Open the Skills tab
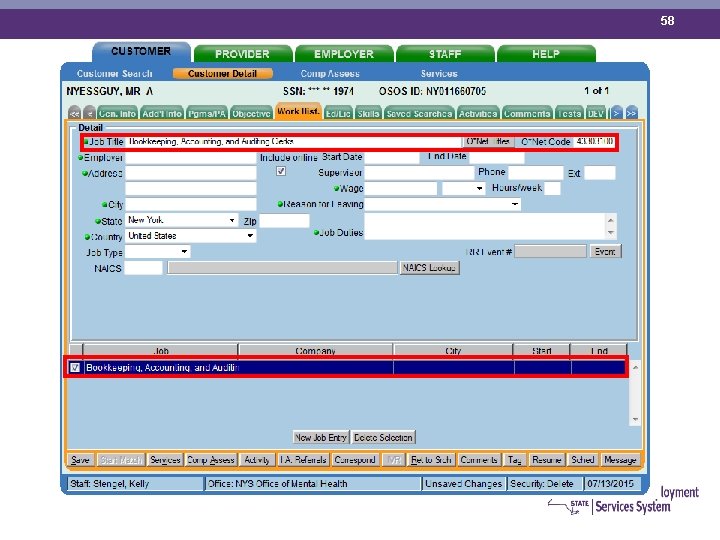 (x=368, y=113)
